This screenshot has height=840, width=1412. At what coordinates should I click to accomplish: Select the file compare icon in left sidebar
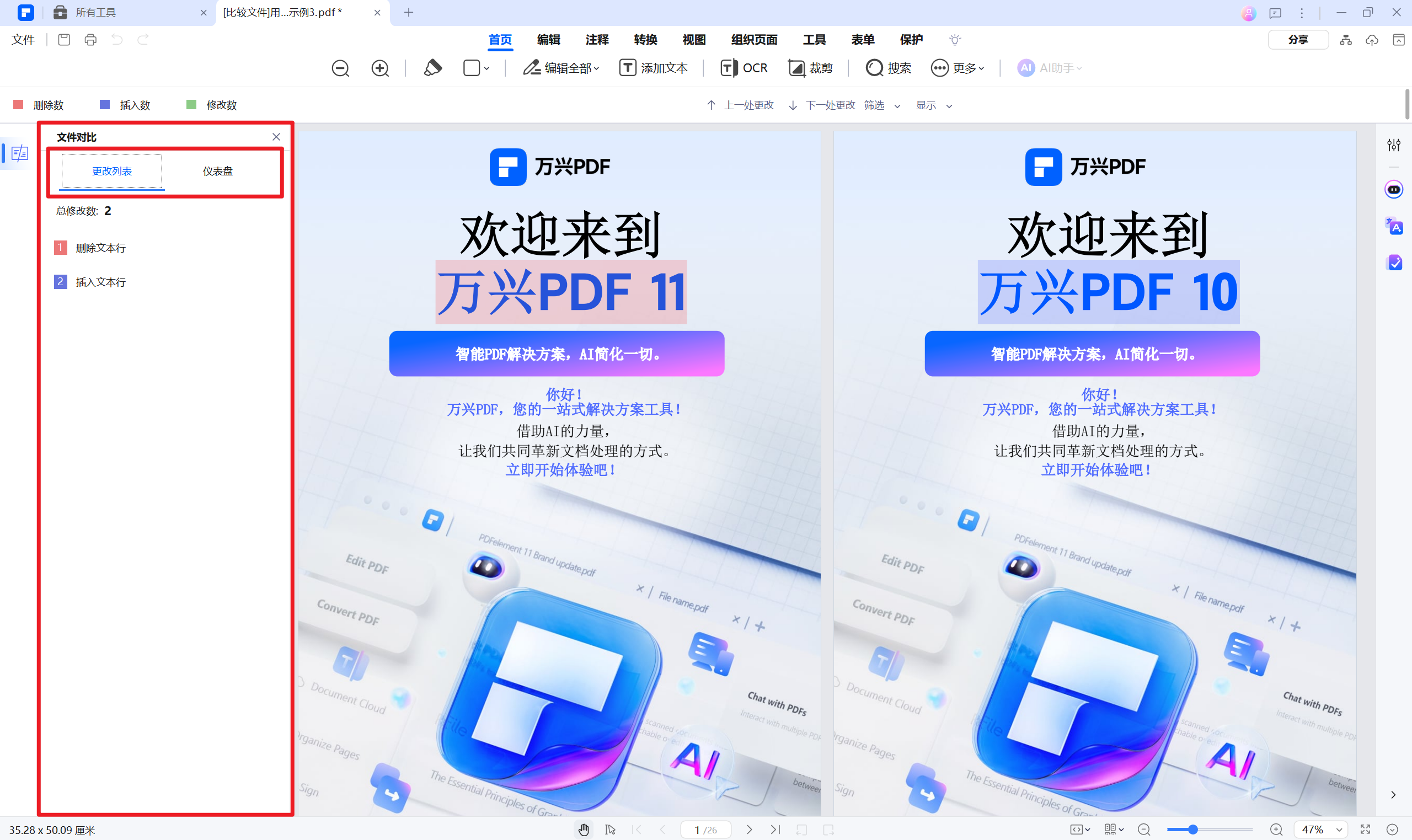[x=19, y=153]
